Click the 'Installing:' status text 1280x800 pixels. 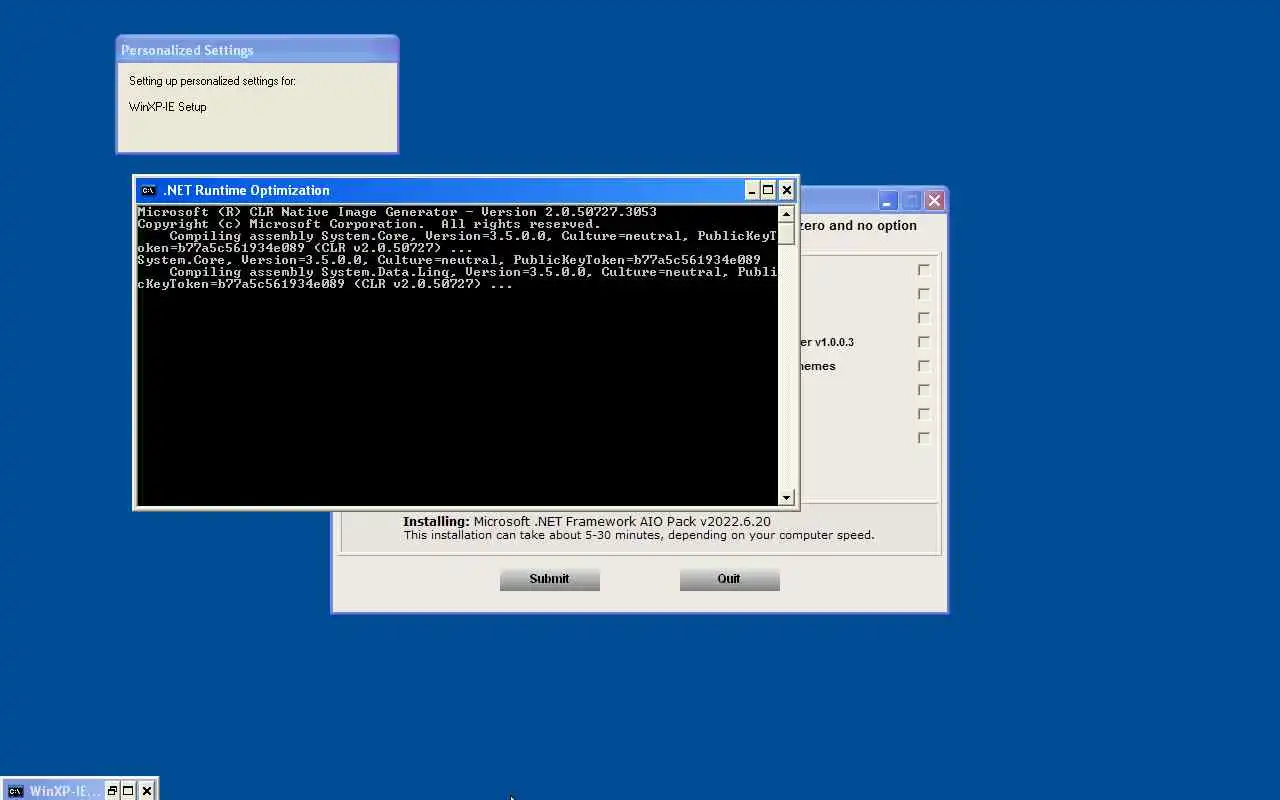(x=436, y=521)
